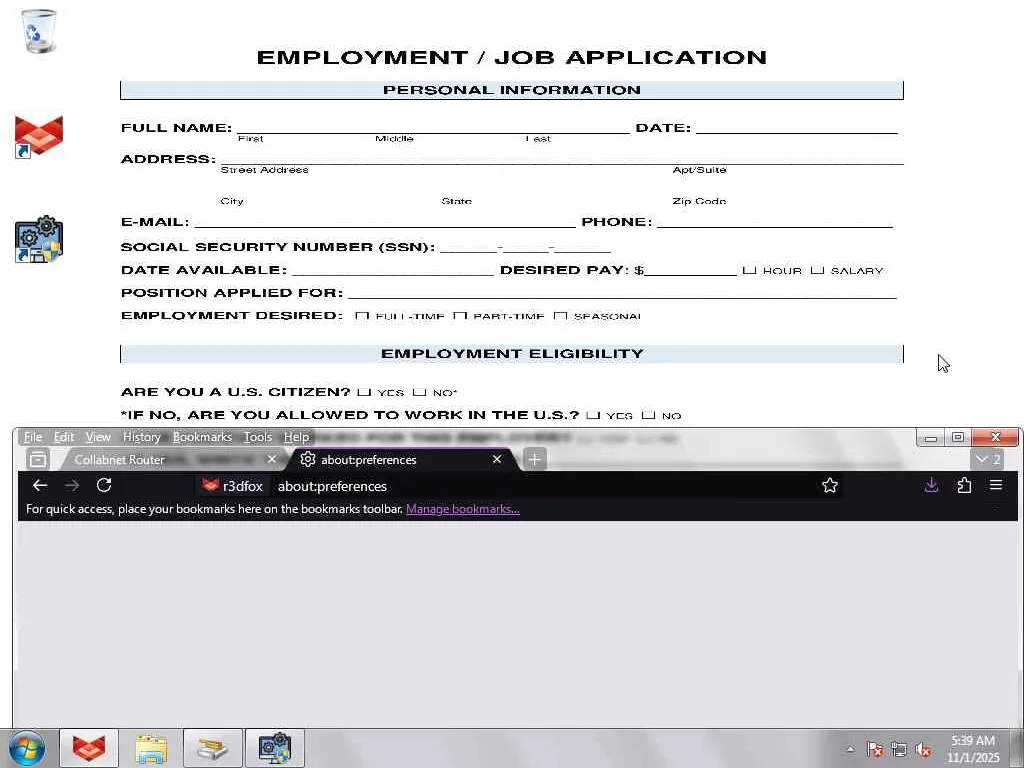
Task: Click the tab overview icon left of tabs
Action: (x=38, y=460)
